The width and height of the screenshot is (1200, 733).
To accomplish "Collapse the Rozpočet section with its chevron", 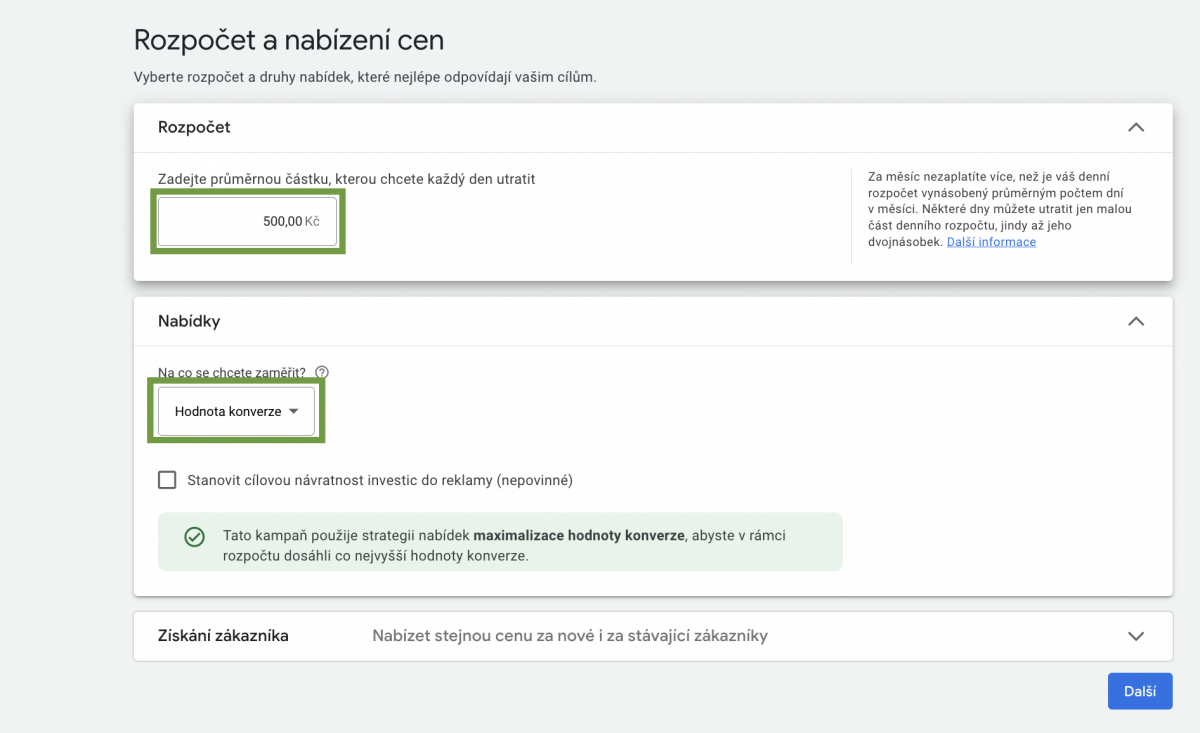I will click(1135, 127).
